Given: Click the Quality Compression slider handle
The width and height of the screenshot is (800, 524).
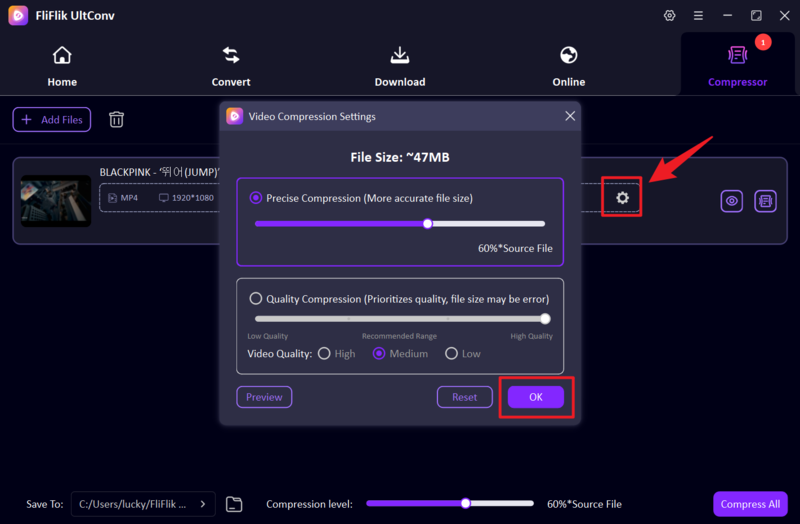Looking at the screenshot, I should coord(545,319).
